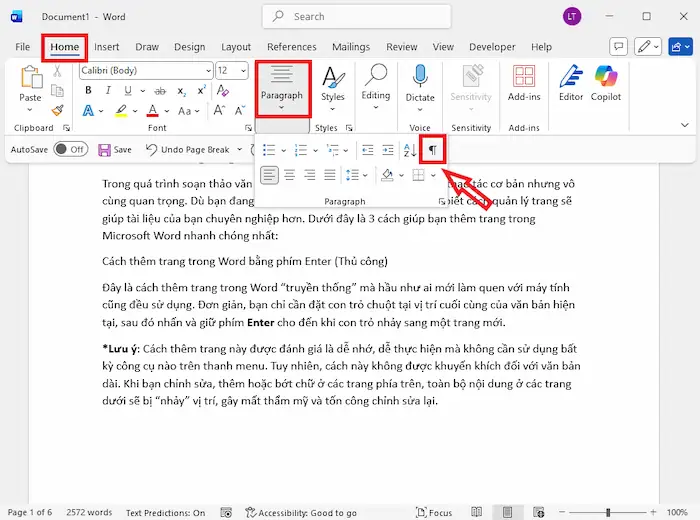Toggle Italic formatting

(x=105, y=90)
